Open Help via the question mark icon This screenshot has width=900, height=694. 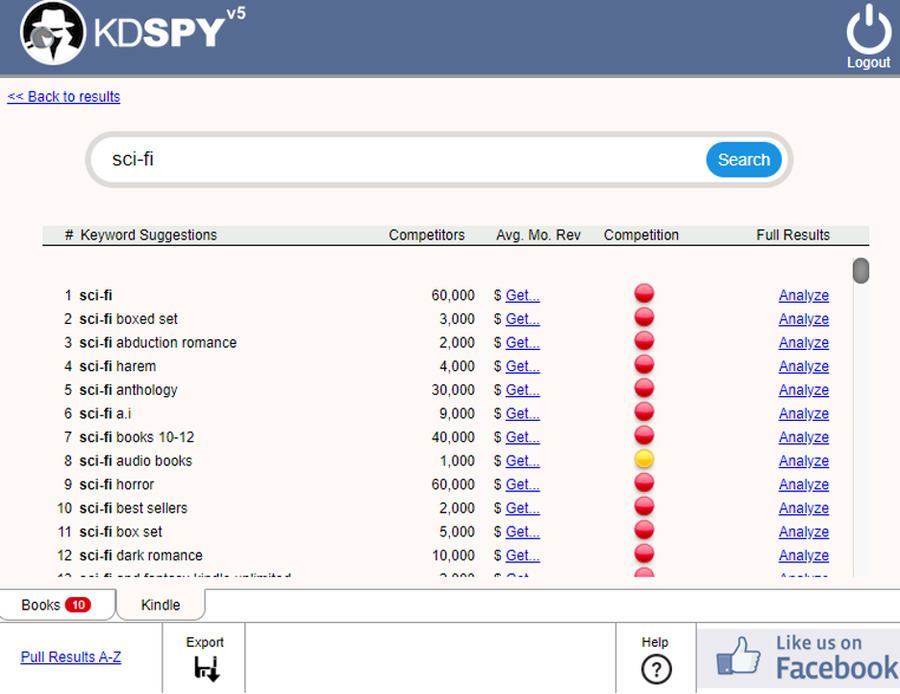(655, 668)
